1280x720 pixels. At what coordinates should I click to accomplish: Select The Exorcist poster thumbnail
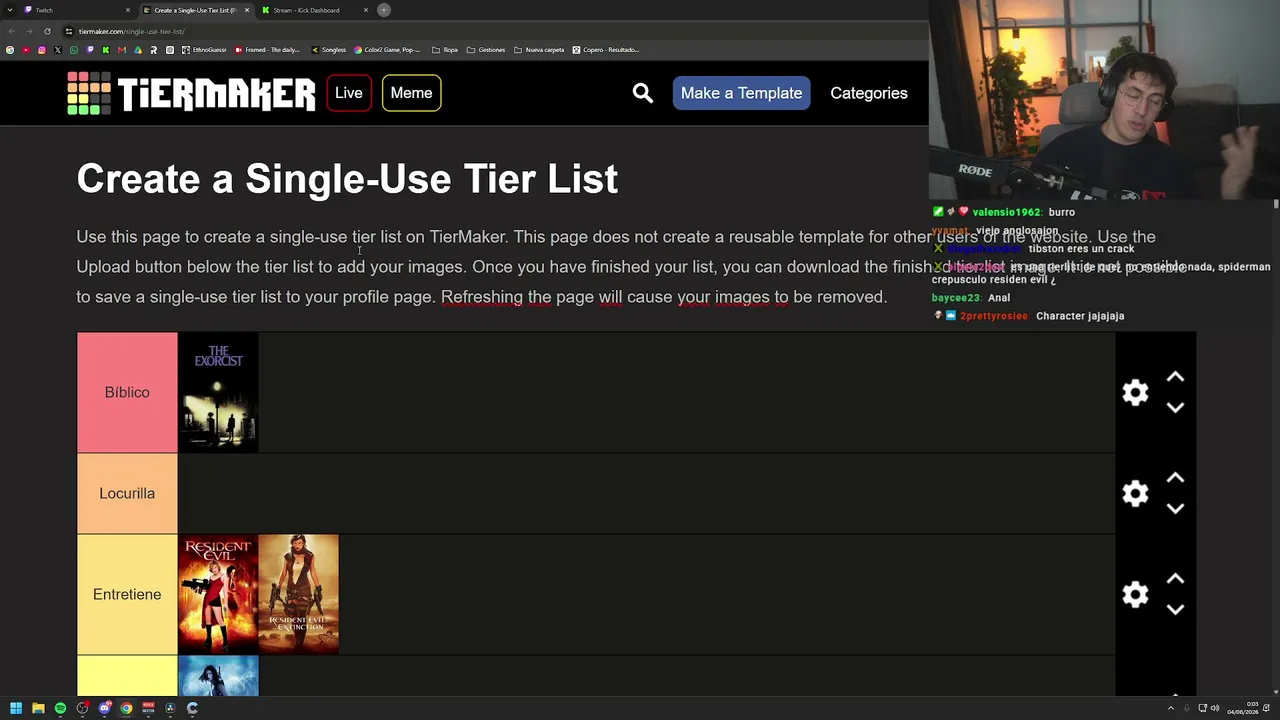(218, 393)
